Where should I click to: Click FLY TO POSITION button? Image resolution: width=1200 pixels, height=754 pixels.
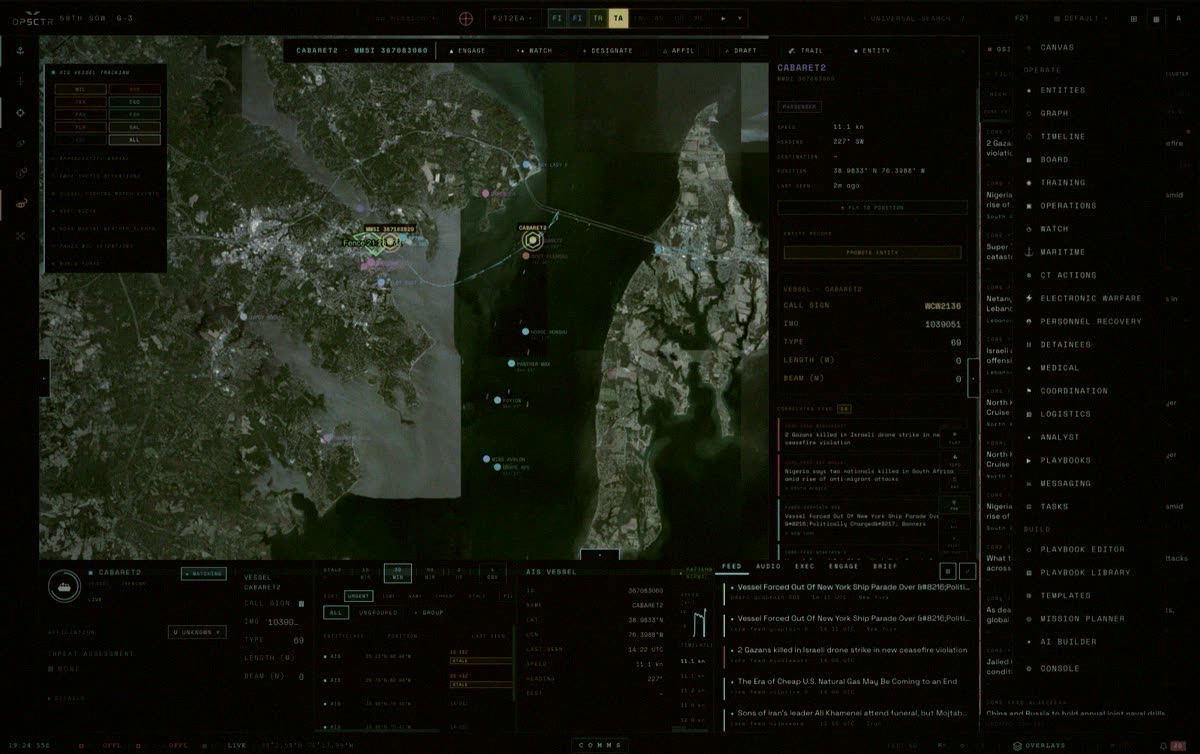[x=873, y=207]
